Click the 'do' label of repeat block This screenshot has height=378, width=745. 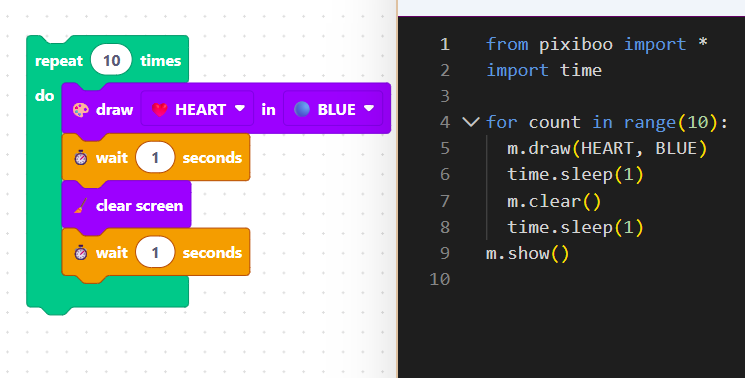(x=45, y=96)
